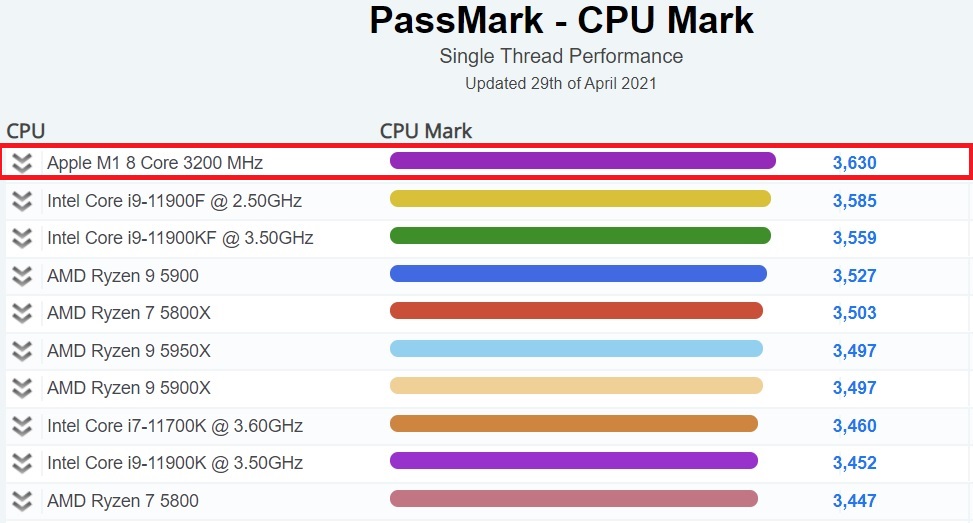
Task: Click the CPU Mark column header
Action: (x=426, y=131)
